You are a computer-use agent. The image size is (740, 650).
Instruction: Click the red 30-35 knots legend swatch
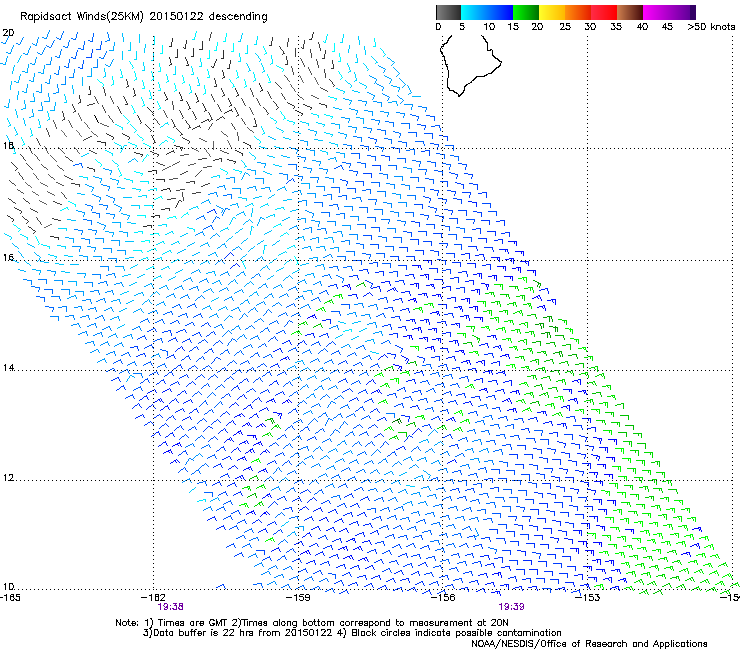[604, 12]
